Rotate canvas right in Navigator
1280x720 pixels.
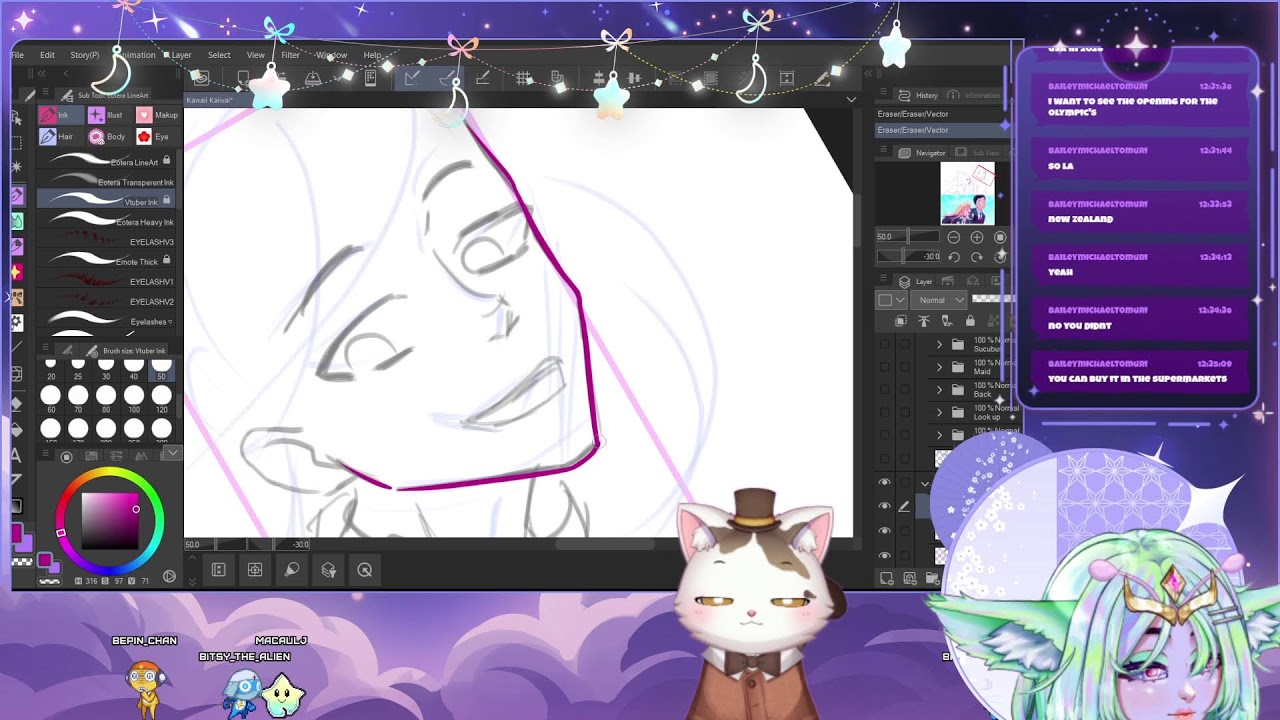coord(977,257)
